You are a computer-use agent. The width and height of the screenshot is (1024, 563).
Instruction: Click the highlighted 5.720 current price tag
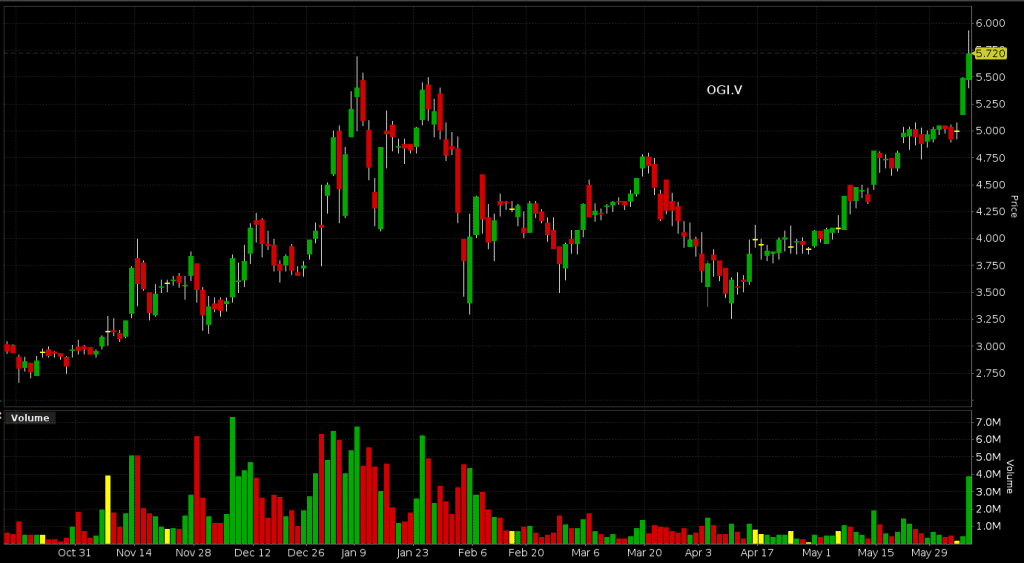pos(990,53)
